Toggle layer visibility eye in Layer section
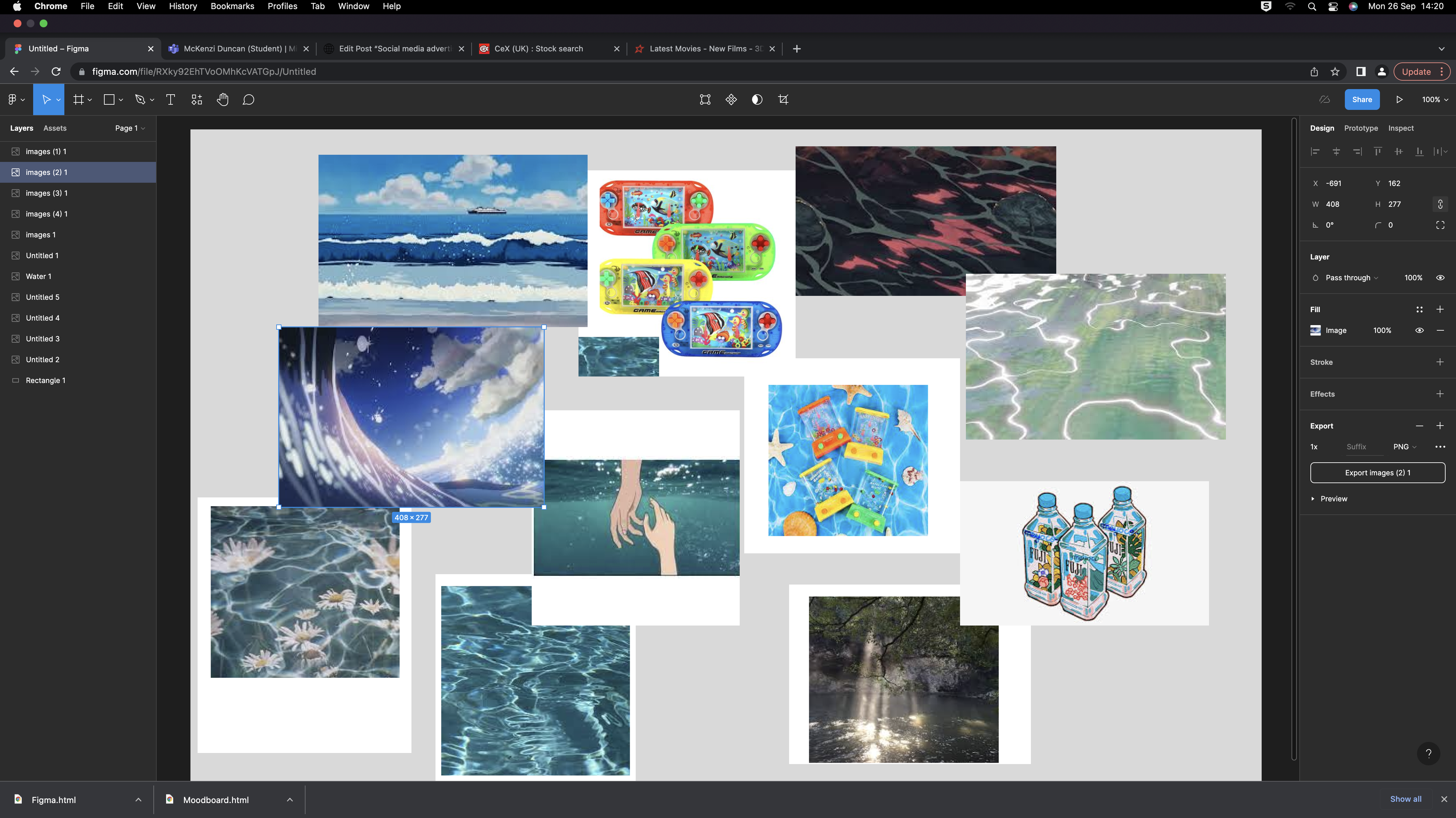Screen dimensions: 1456x818 (1440, 278)
